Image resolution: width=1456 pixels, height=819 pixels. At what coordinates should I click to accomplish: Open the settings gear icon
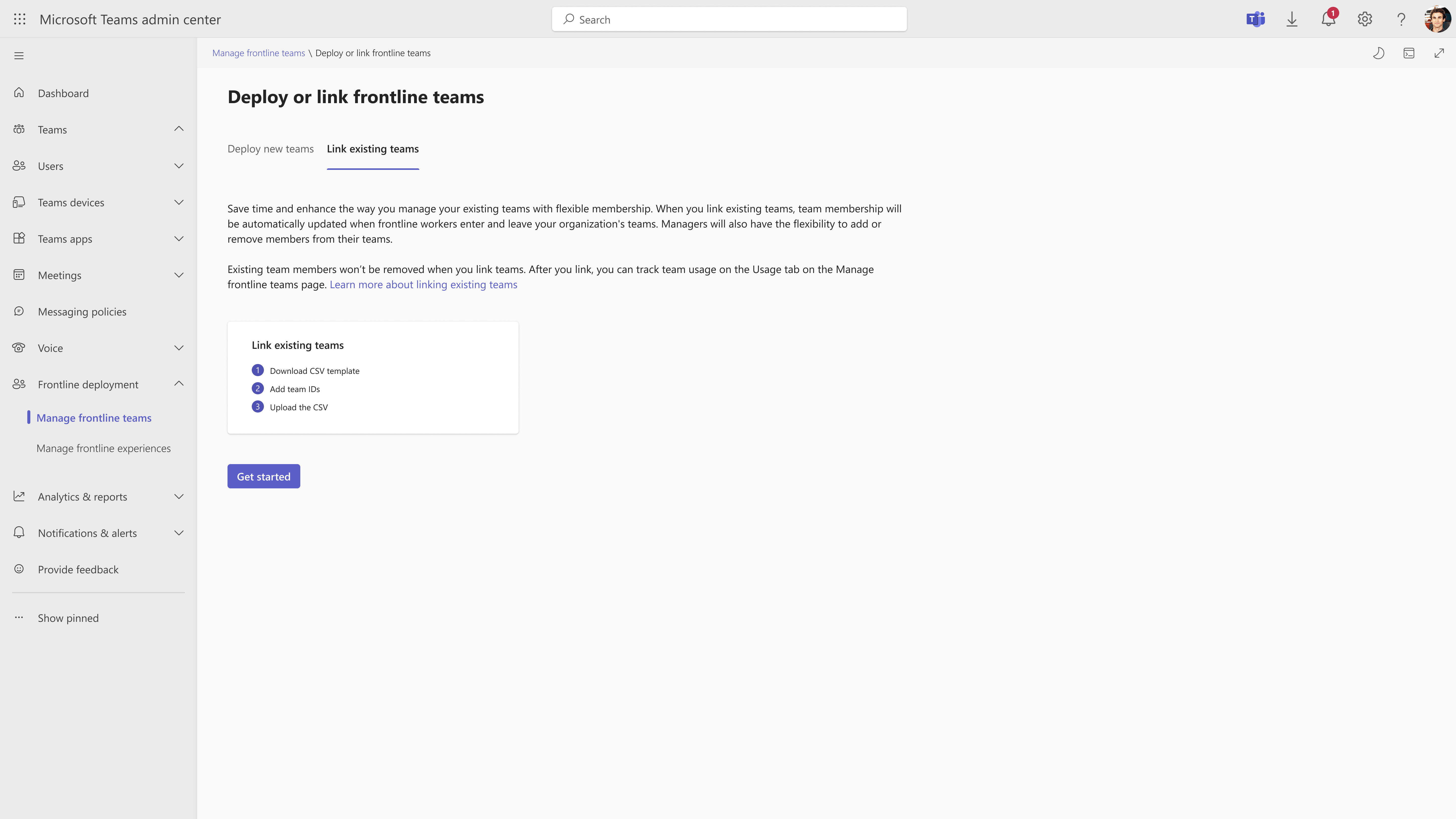[x=1364, y=19]
